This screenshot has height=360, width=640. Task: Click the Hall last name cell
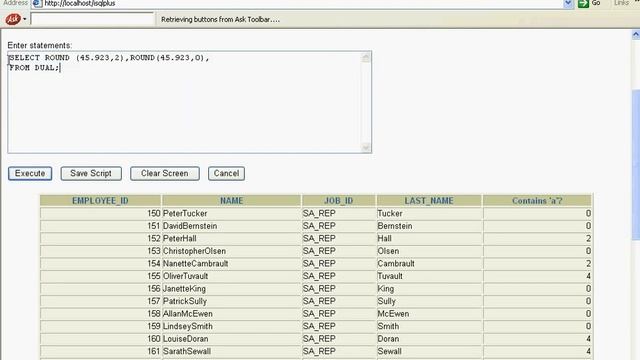429,238
